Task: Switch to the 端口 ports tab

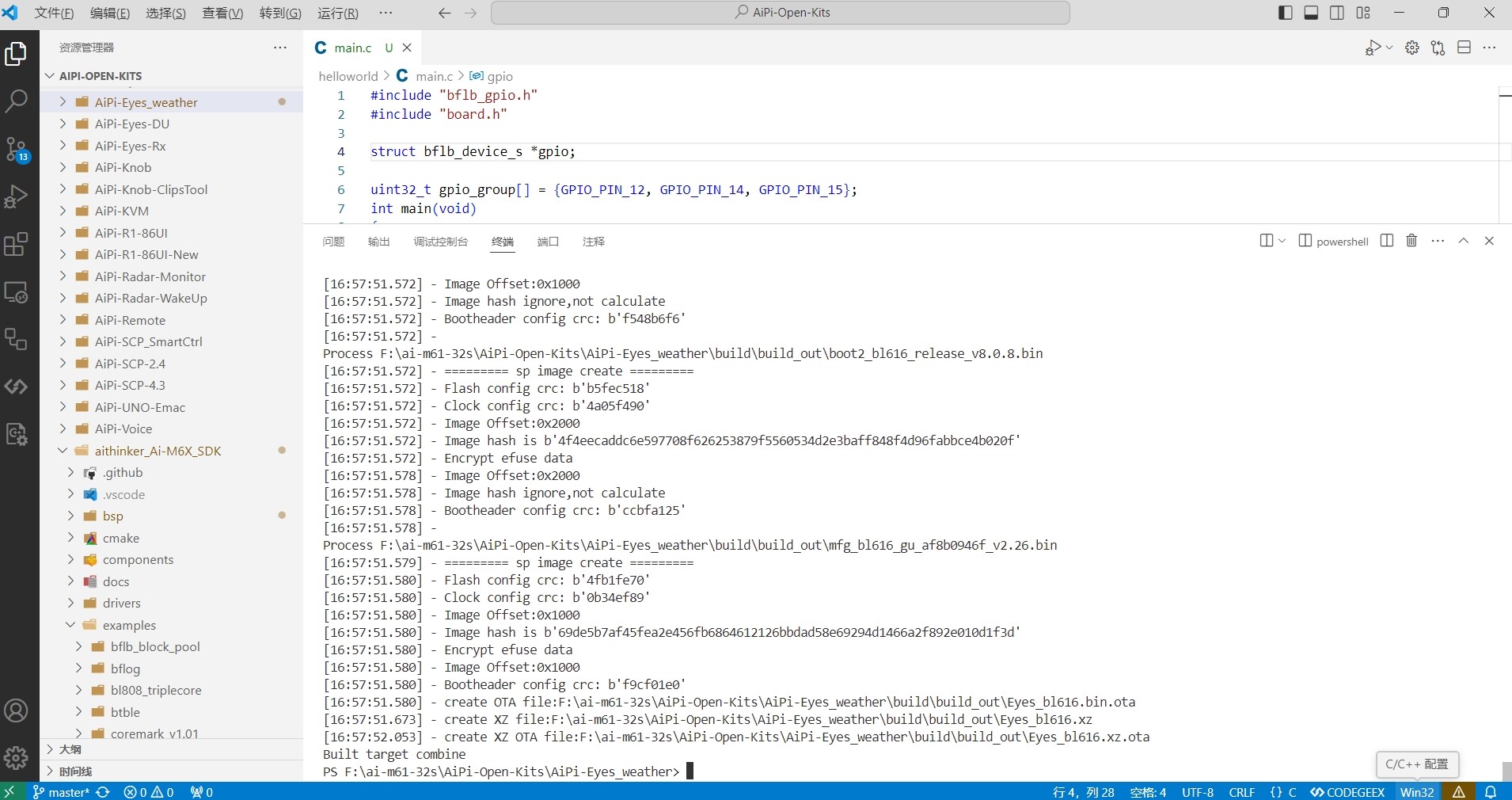Action: (x=548, y=242)
